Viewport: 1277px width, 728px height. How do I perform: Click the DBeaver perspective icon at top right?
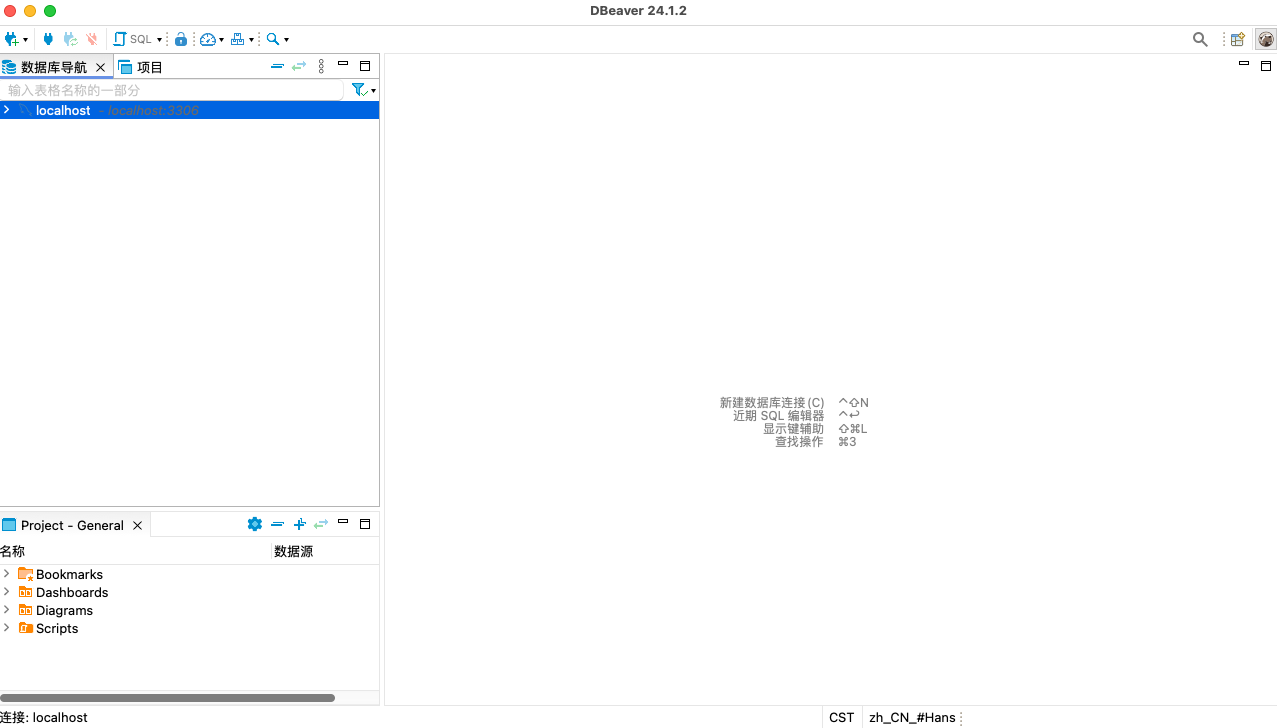tap(1266, 39)
